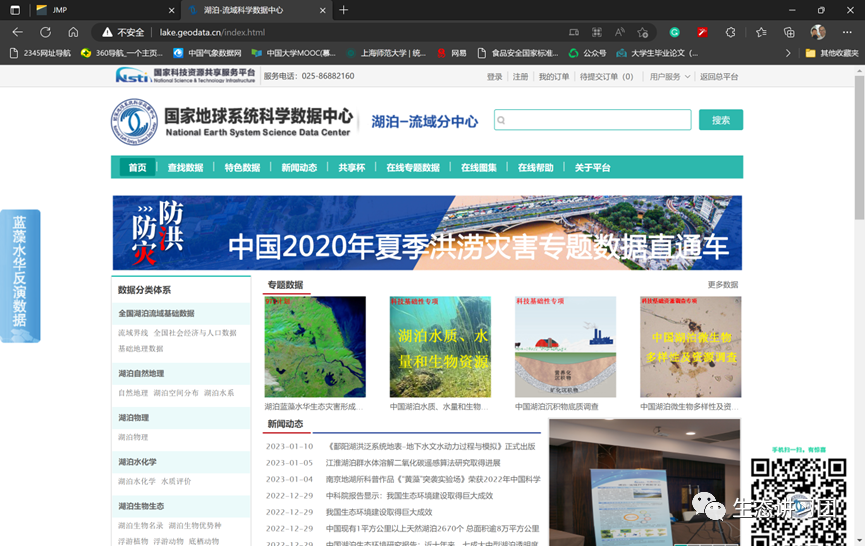Click the 搜索 search button

[x=720, y=120]
